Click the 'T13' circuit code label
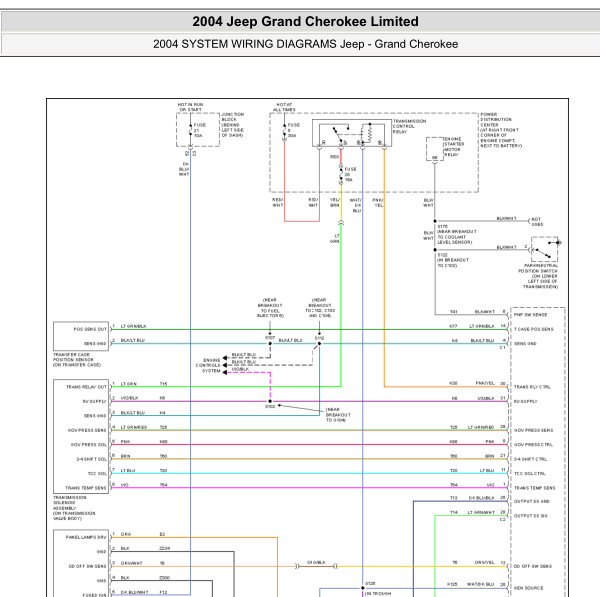Viewport: 600px width, 597px height. point(453,498)
